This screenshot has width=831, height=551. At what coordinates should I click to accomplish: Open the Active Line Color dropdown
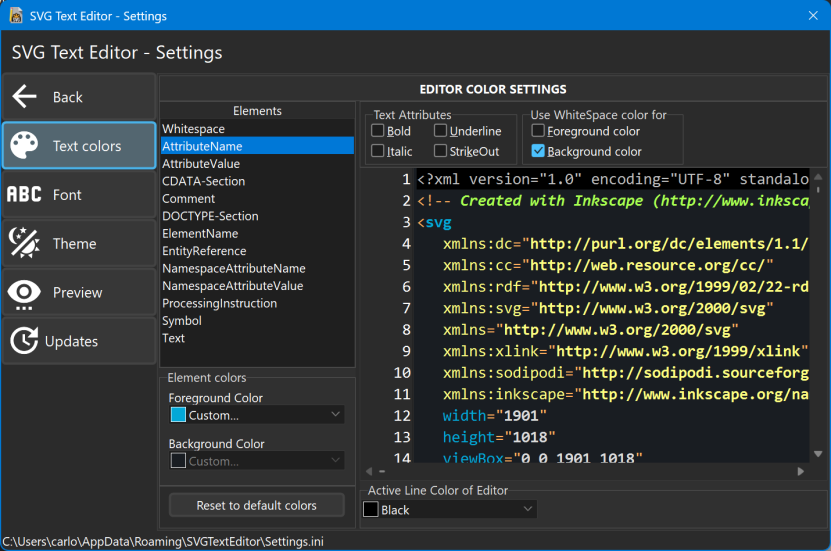click(449, 510)
